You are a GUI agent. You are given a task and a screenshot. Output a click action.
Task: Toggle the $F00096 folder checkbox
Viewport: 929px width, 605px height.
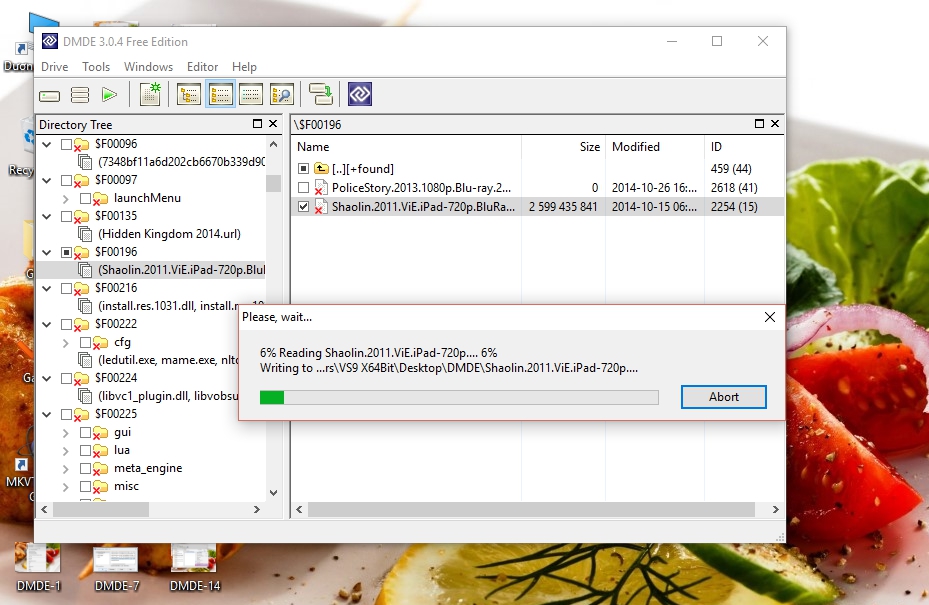tap(66, 145)
